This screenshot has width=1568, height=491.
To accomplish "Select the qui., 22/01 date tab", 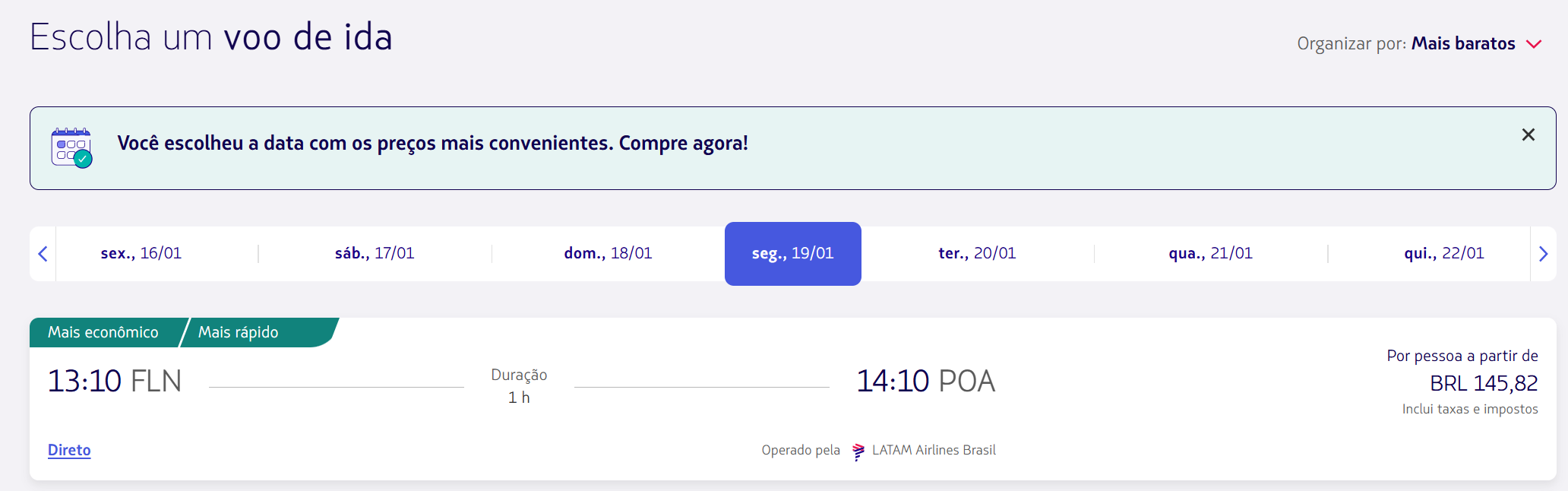I will 1443,253.
